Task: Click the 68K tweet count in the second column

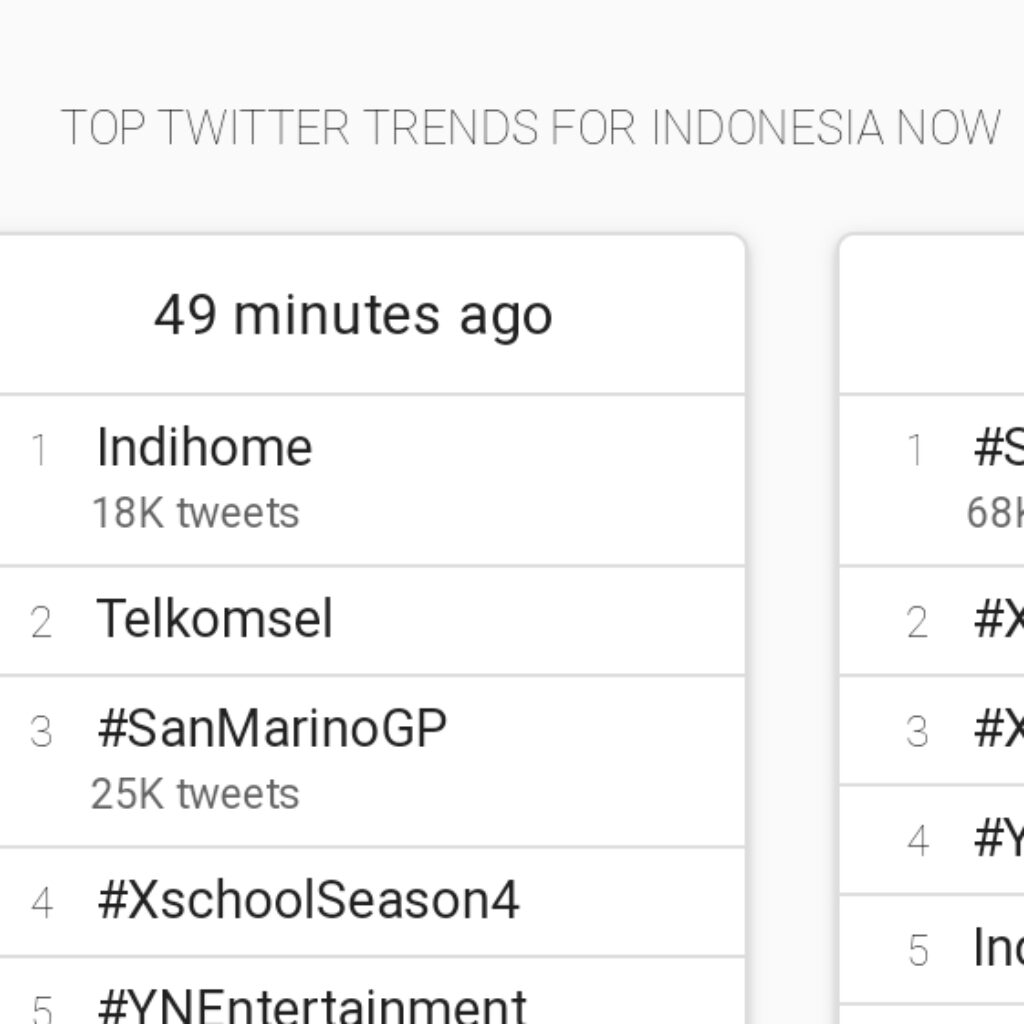Action: [995, 513]
